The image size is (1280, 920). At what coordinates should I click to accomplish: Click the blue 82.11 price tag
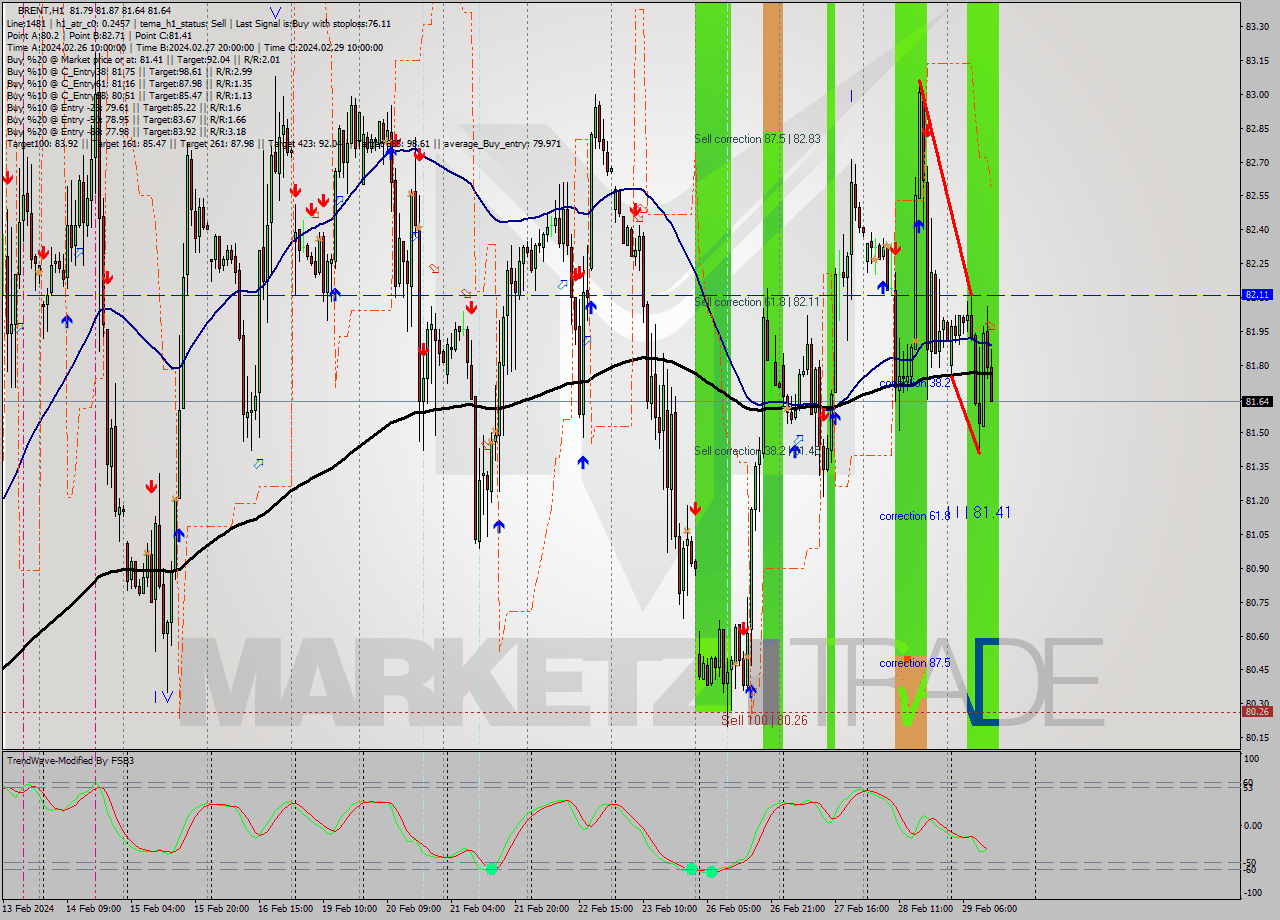tap(1257, 295)
